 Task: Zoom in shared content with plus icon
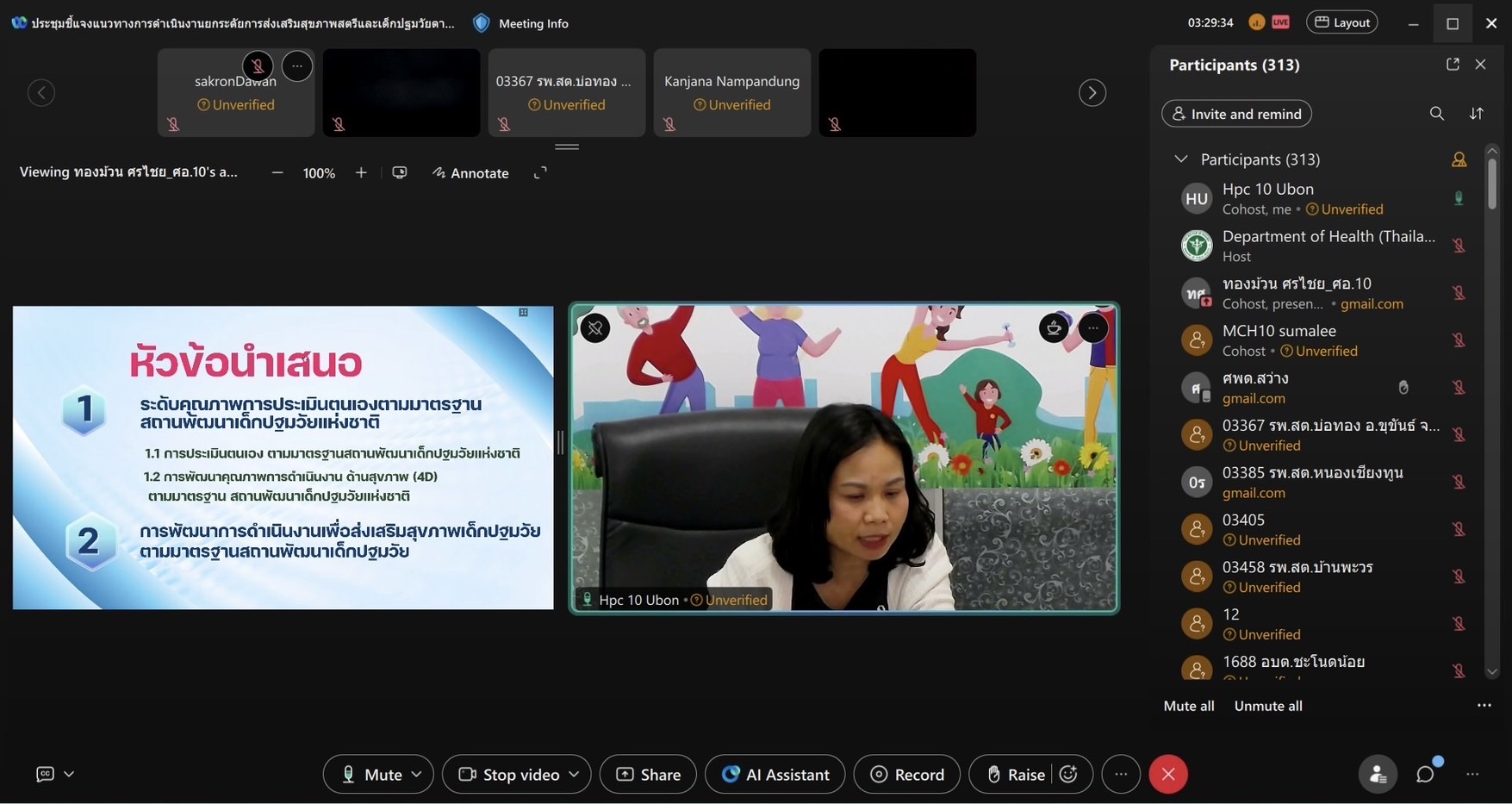click(361, 173)
